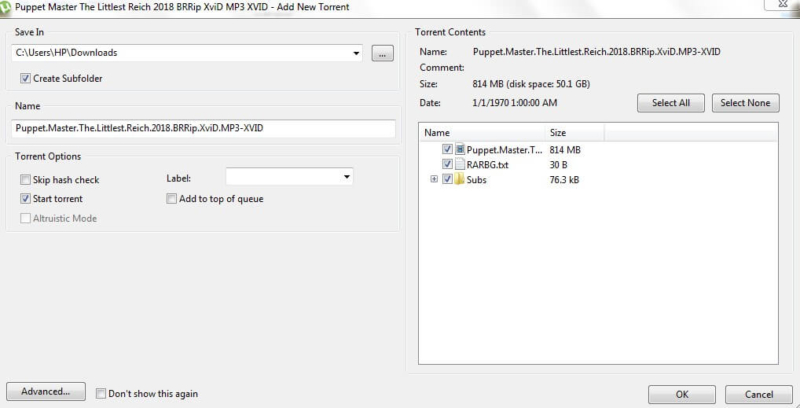800x408 pixels.
Task: Open the Save In path dropdown
Action: pos(356,53)
